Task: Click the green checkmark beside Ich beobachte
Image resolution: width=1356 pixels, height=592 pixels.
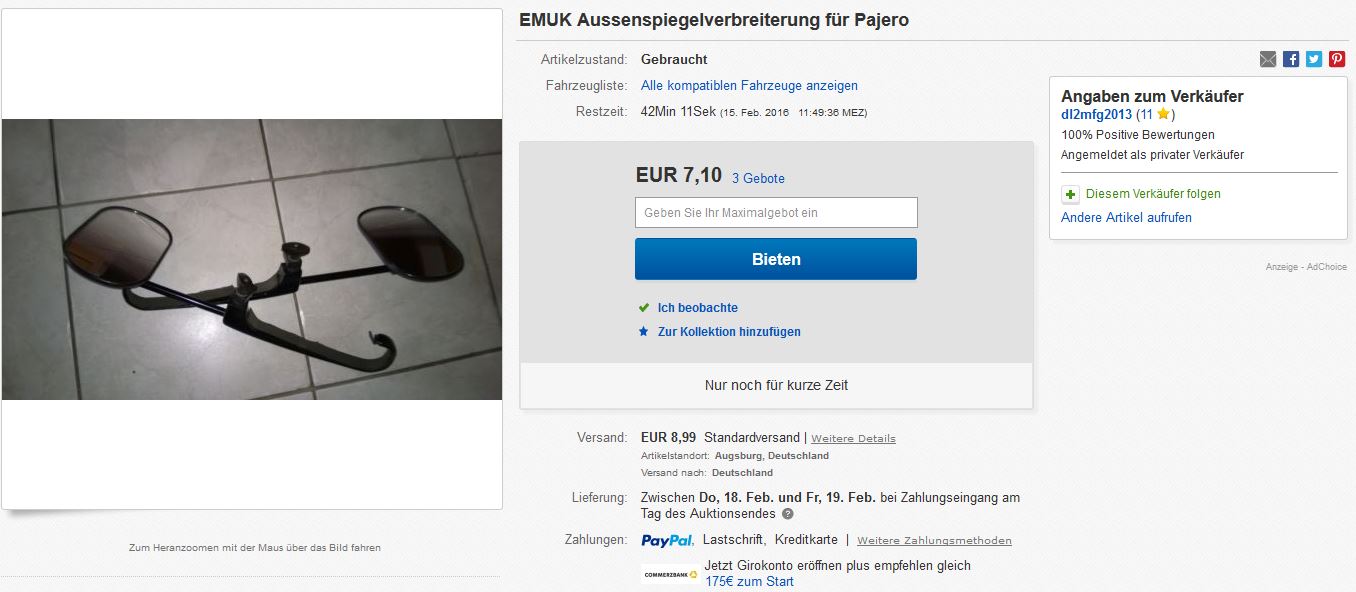Action: pos(644,308)
